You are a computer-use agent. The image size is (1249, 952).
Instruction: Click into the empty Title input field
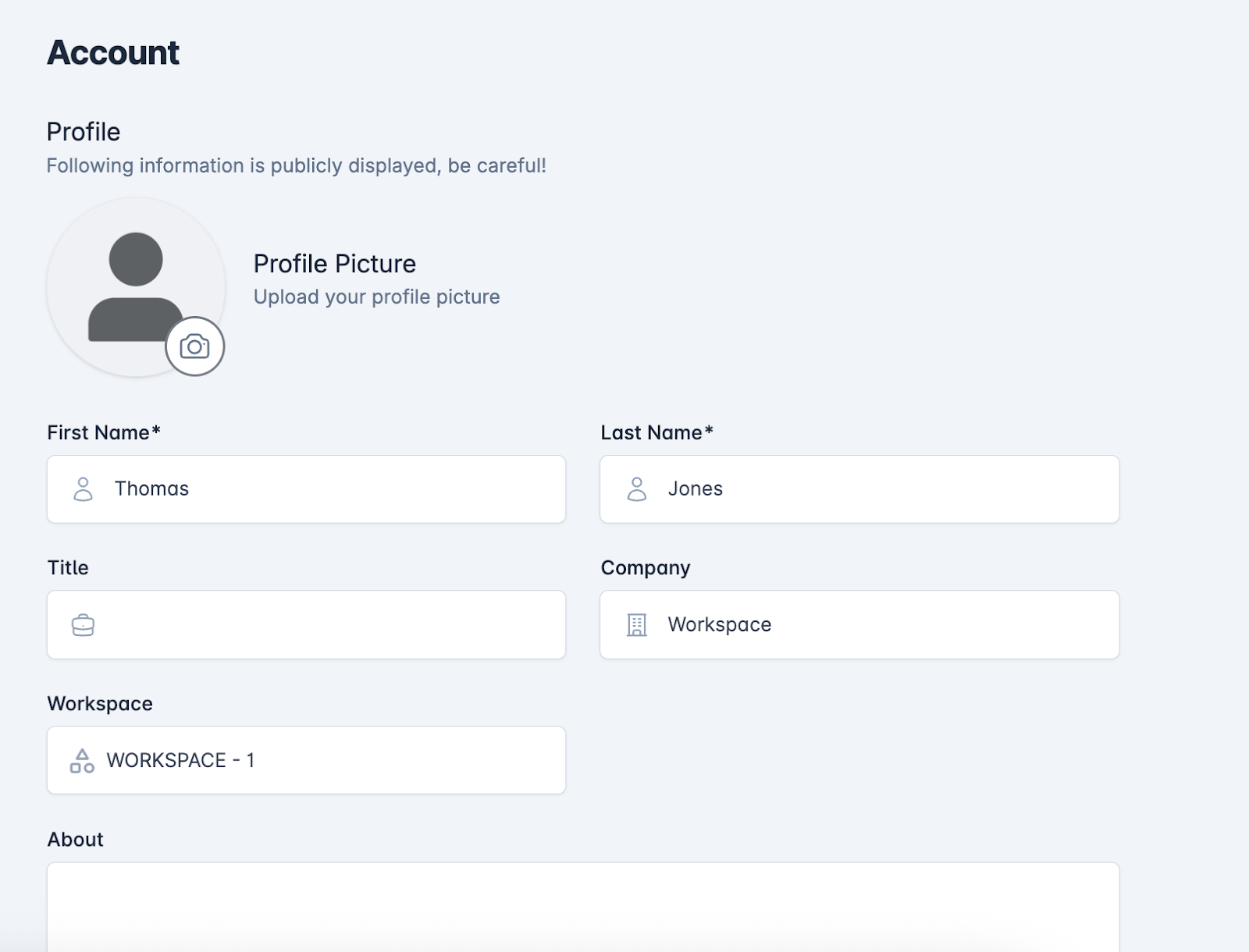pyautogui.click(x=306, y=625)
